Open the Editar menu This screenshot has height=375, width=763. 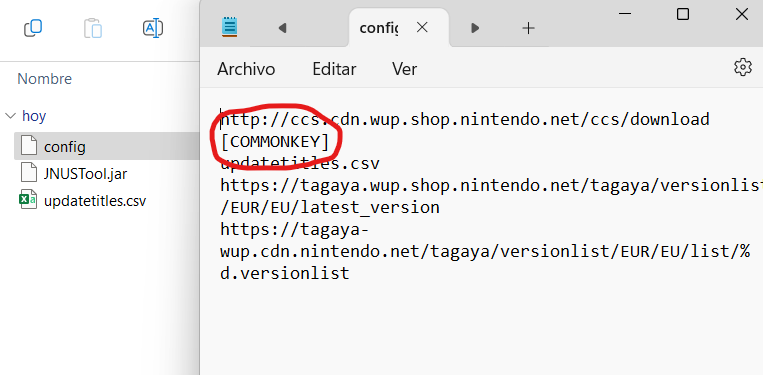(334, 69)
